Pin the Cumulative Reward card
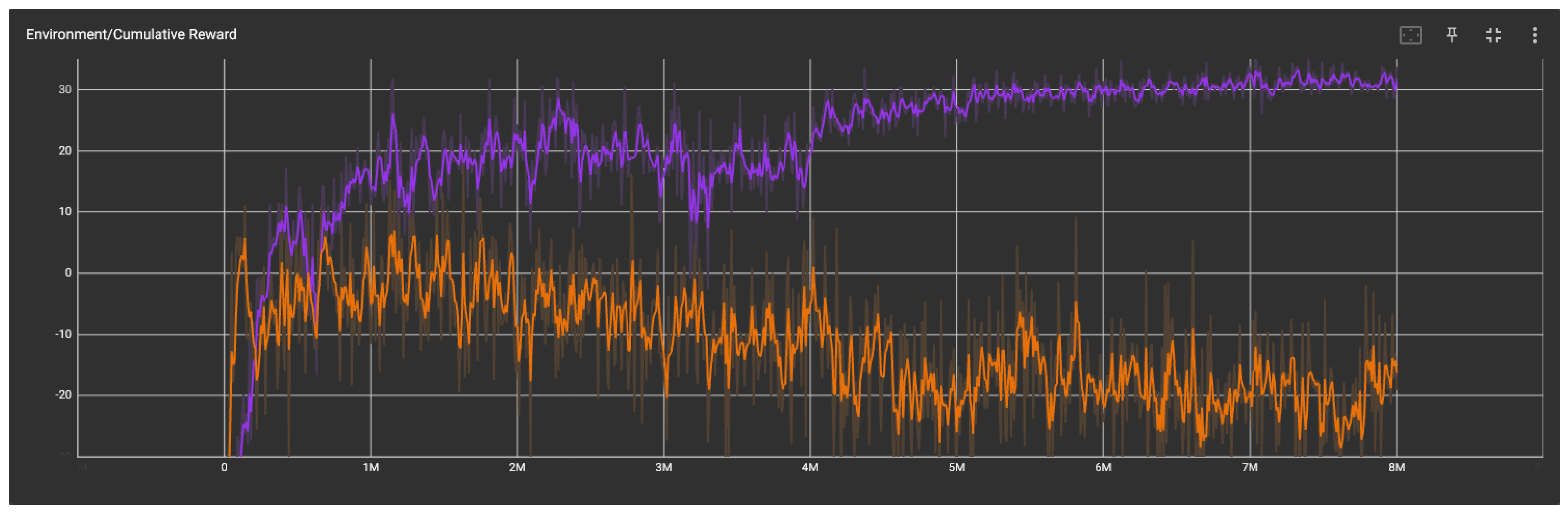 point(1451,35)
